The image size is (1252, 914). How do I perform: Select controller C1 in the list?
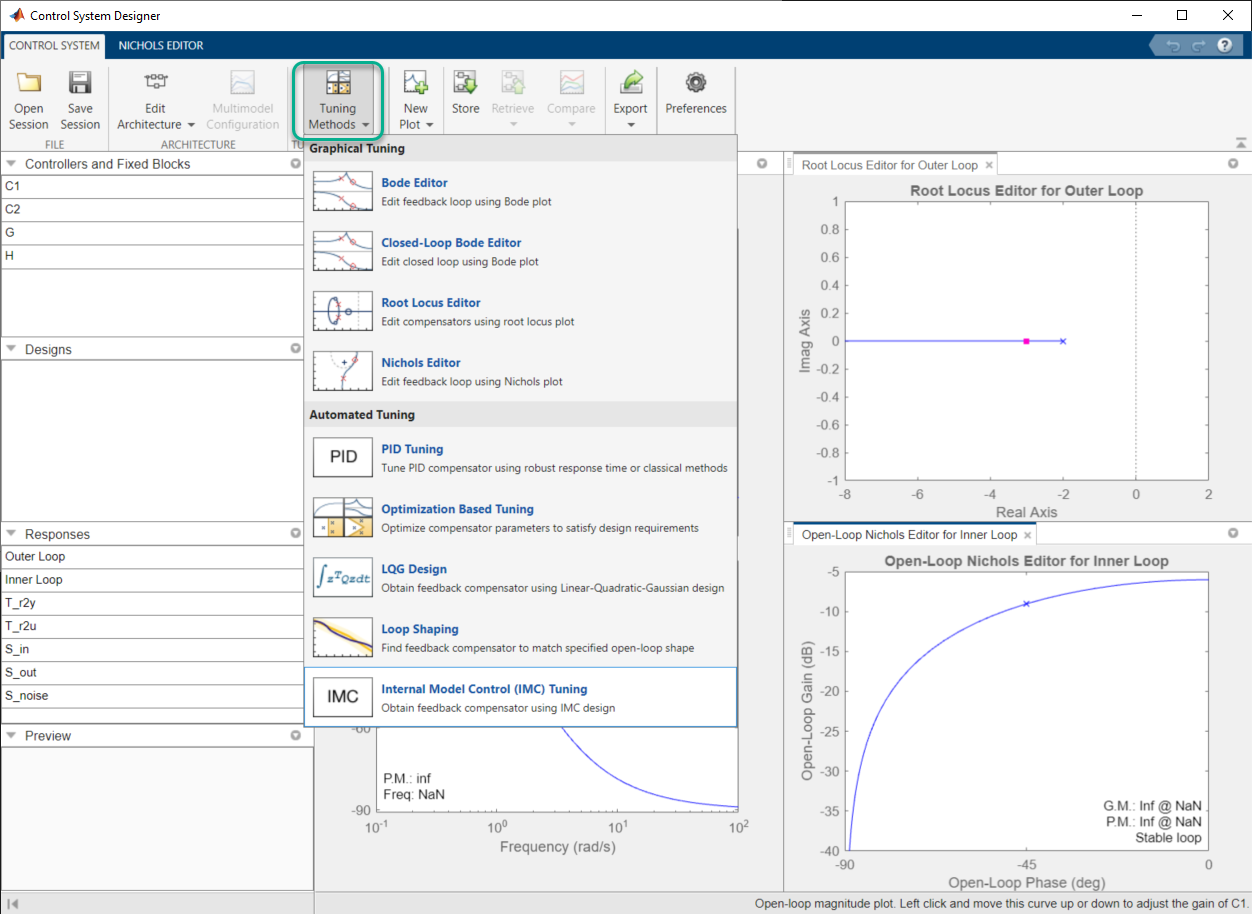[x=13, y=187]
